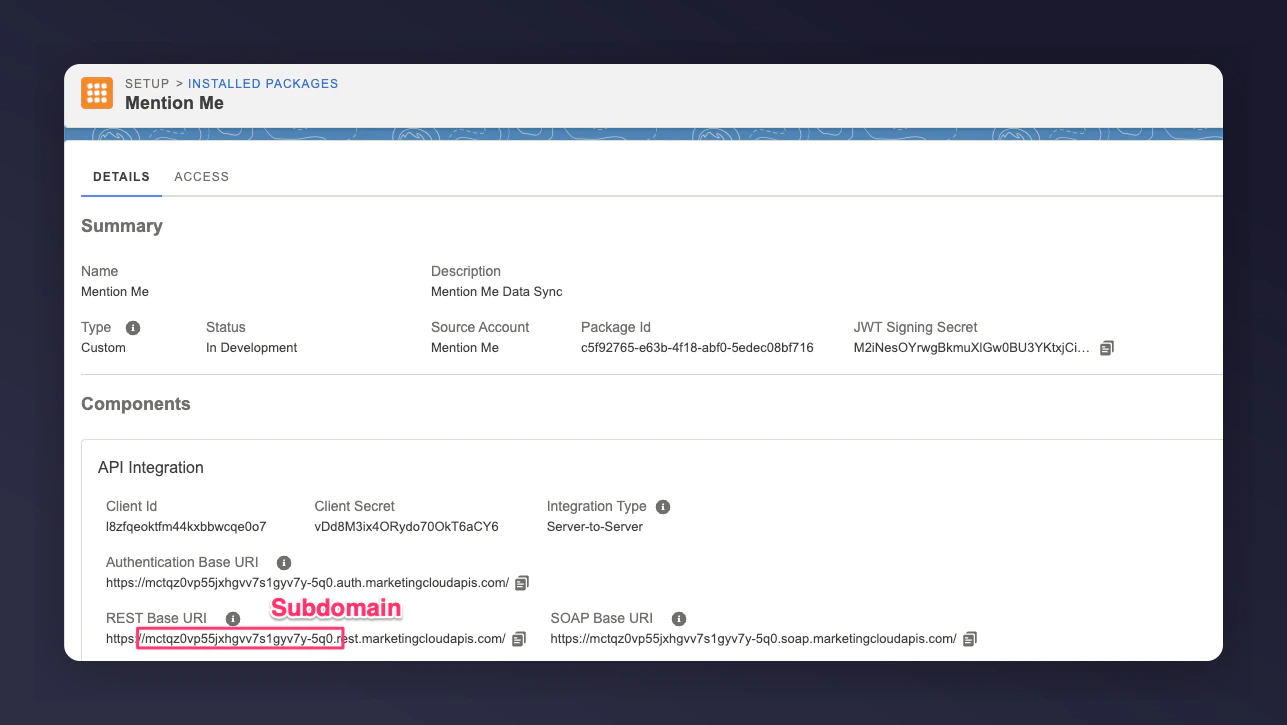Click the 'Mention Me Data Sync' description
1287x725 pixels.
click(x=497, y=292)
